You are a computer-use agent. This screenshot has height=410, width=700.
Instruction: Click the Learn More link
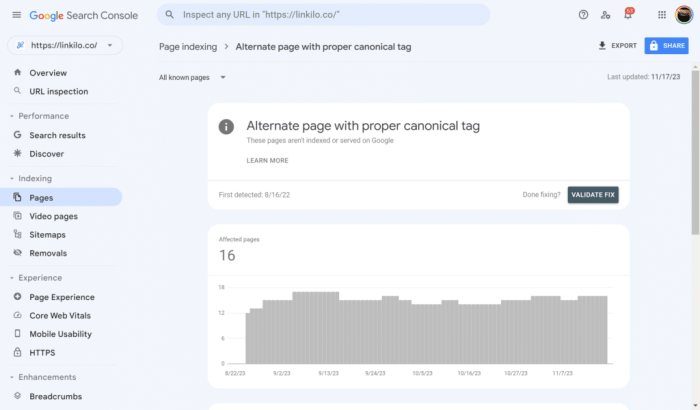[x=267, y=160]
